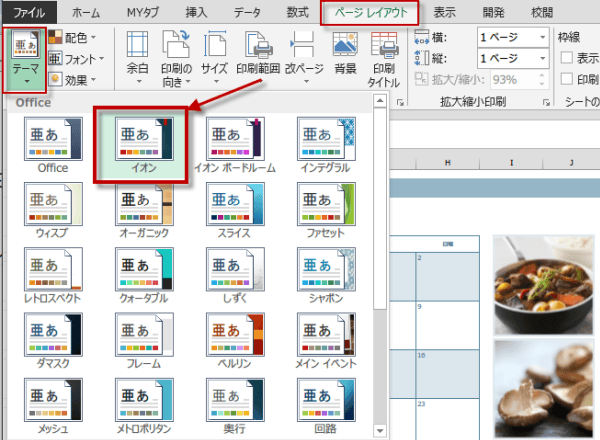Apply the イオン theme
The height and width of the screenshot is (440, 600).
click(x=144, y=145)
